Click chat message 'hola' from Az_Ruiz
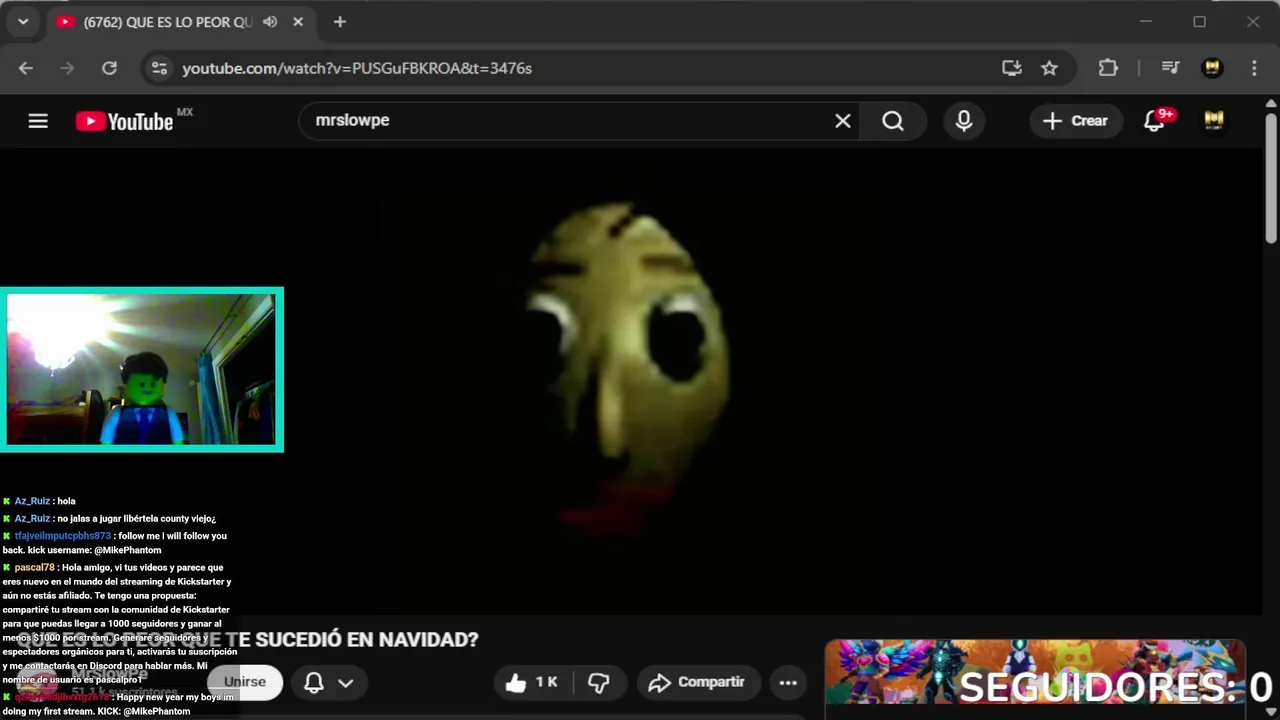1280x720 pixels. pyautogui.click(x=66, y=501)
